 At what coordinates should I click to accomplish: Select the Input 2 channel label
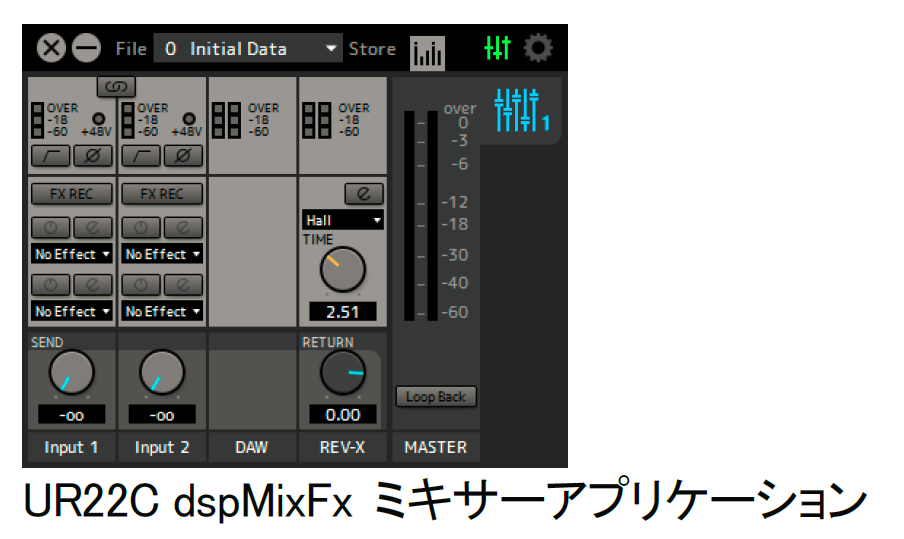(x=162, y=447)
